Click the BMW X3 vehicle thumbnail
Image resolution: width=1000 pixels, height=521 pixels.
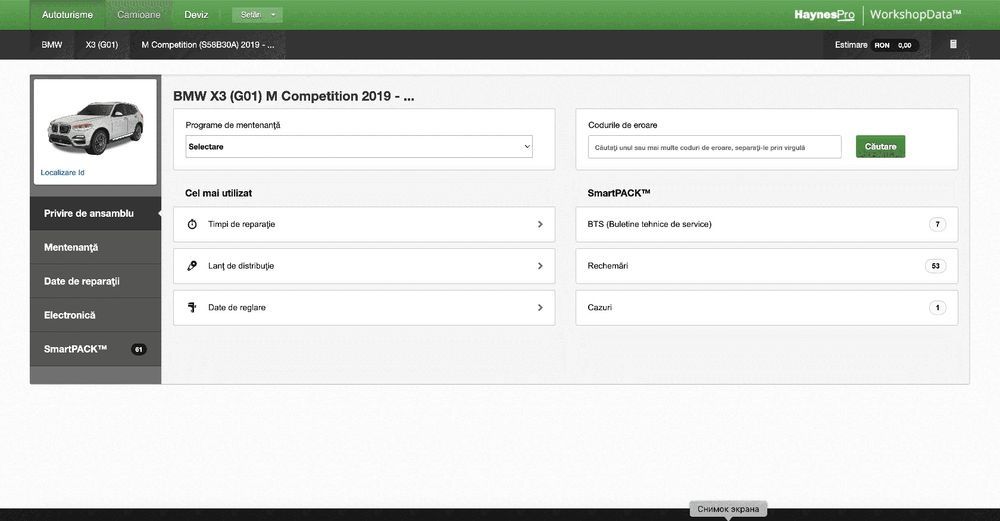(x=96, y=128)
